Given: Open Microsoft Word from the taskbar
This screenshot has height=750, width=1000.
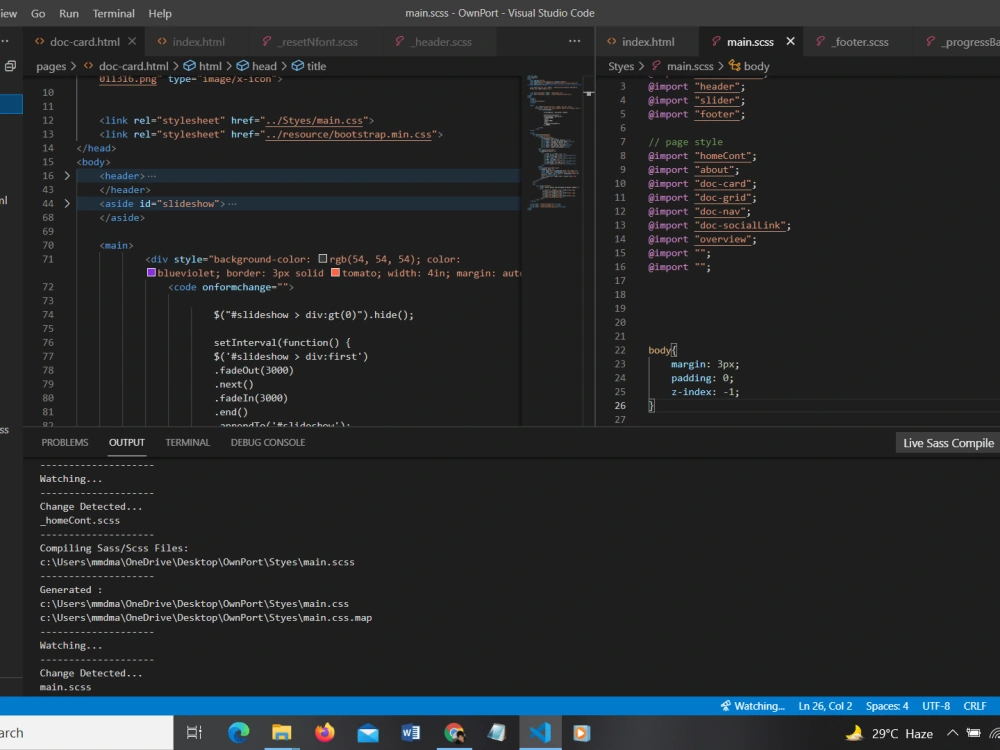Looking at the screenshot, I should pos(411,733).
